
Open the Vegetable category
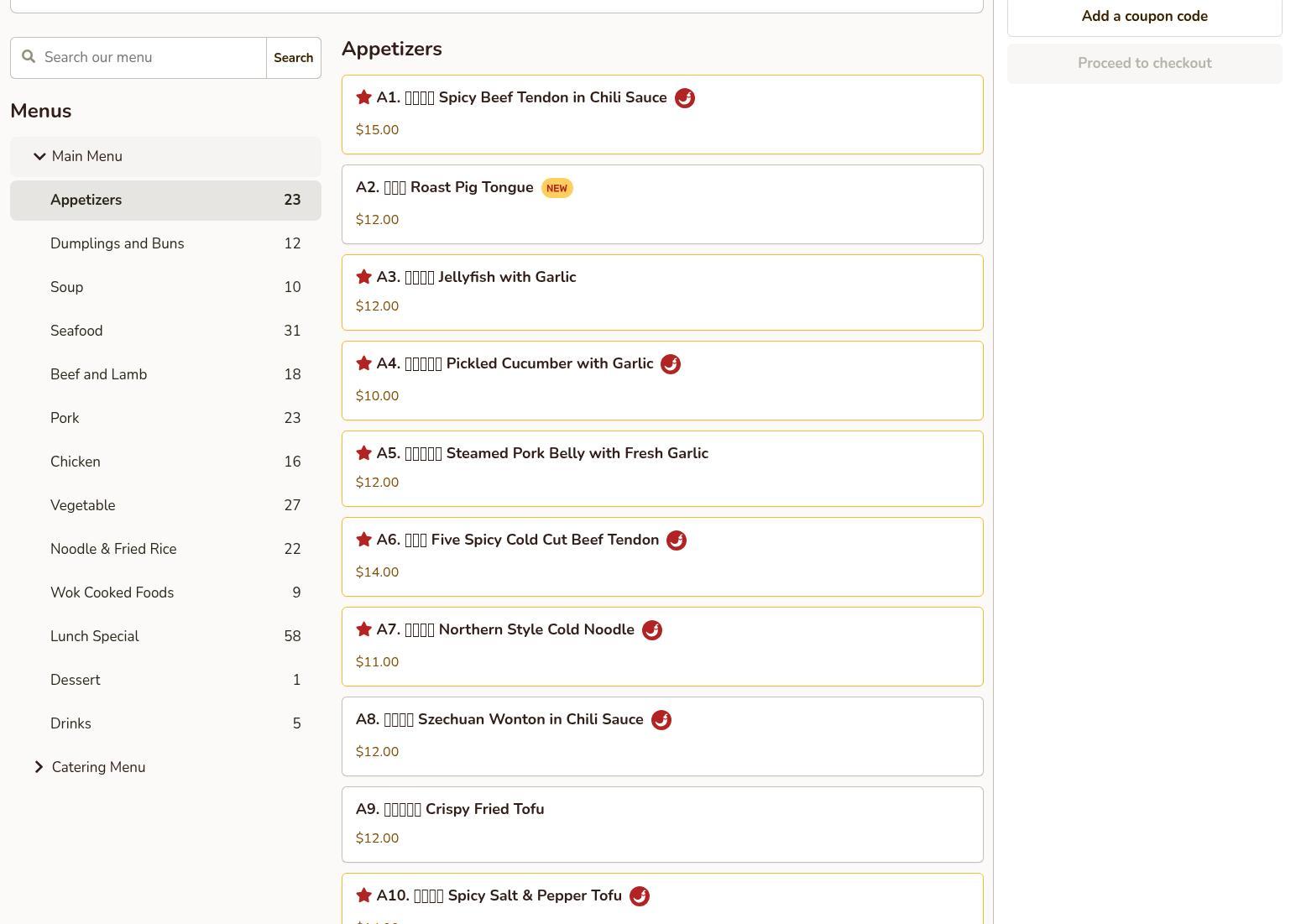tap(165, 506)
